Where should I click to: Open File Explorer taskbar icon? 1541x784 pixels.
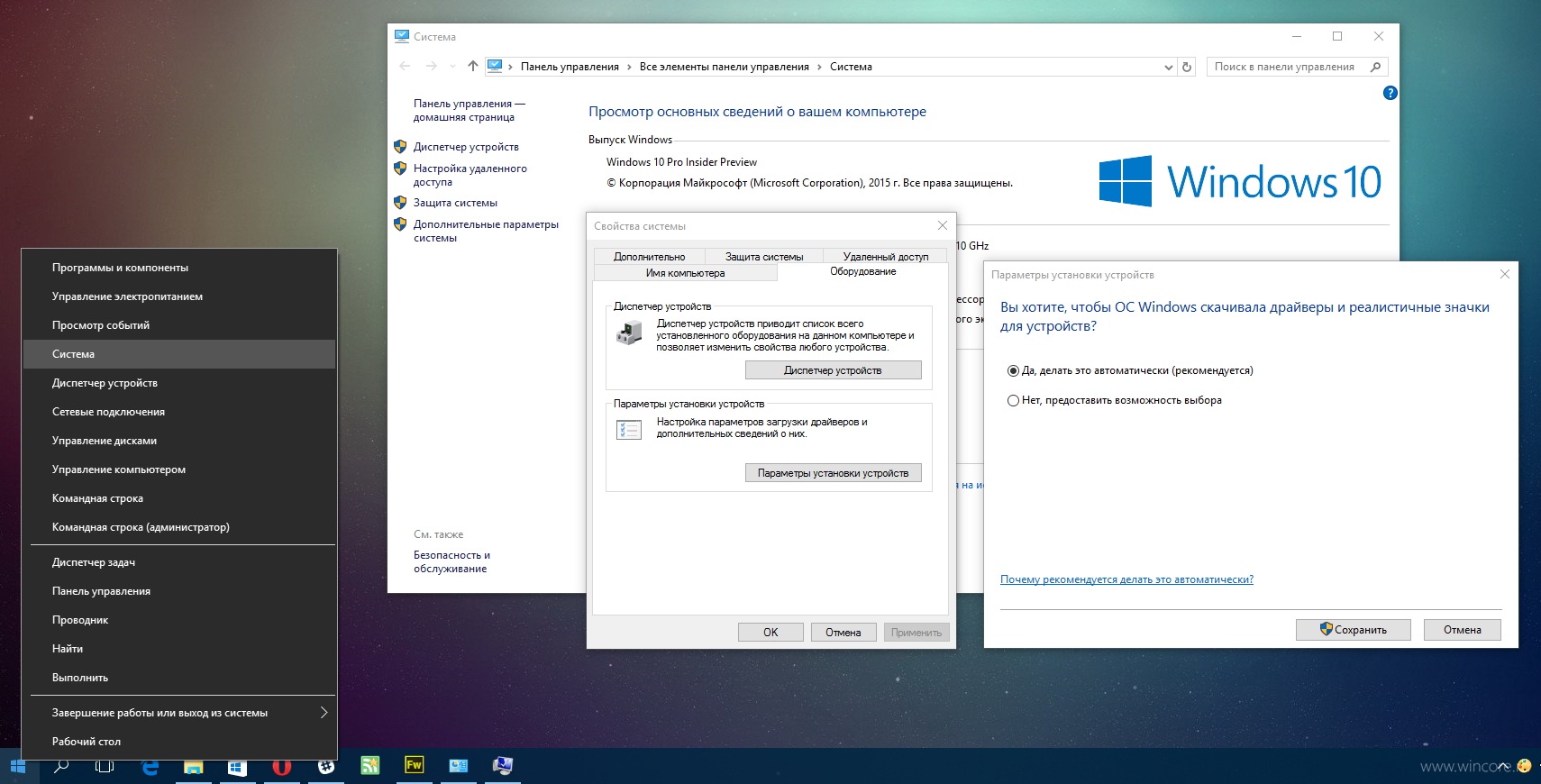pyautogui.click(x=194, y=766)
